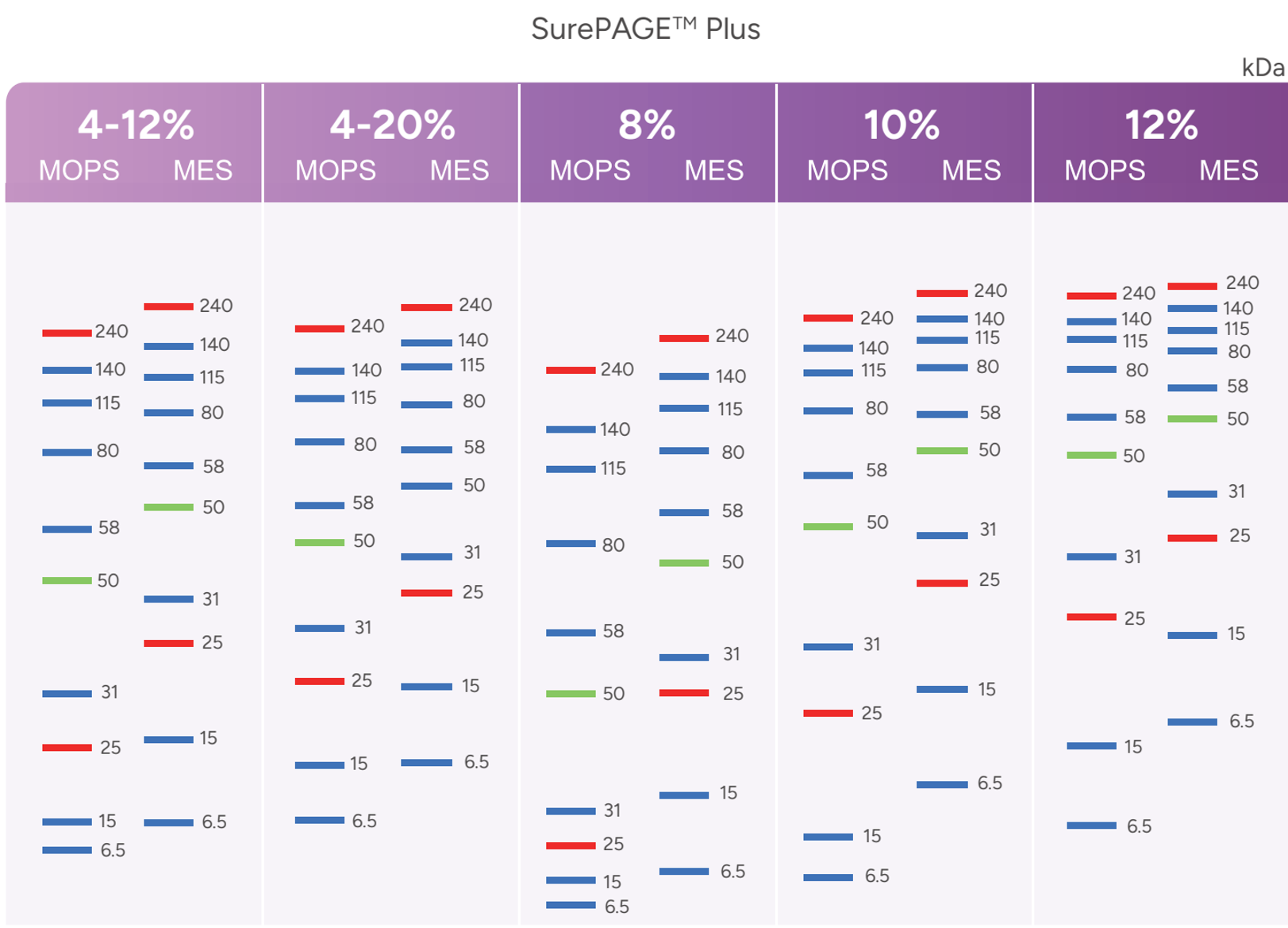Click the 240 label in 4-12% MOPS lane

click(112, 331)
